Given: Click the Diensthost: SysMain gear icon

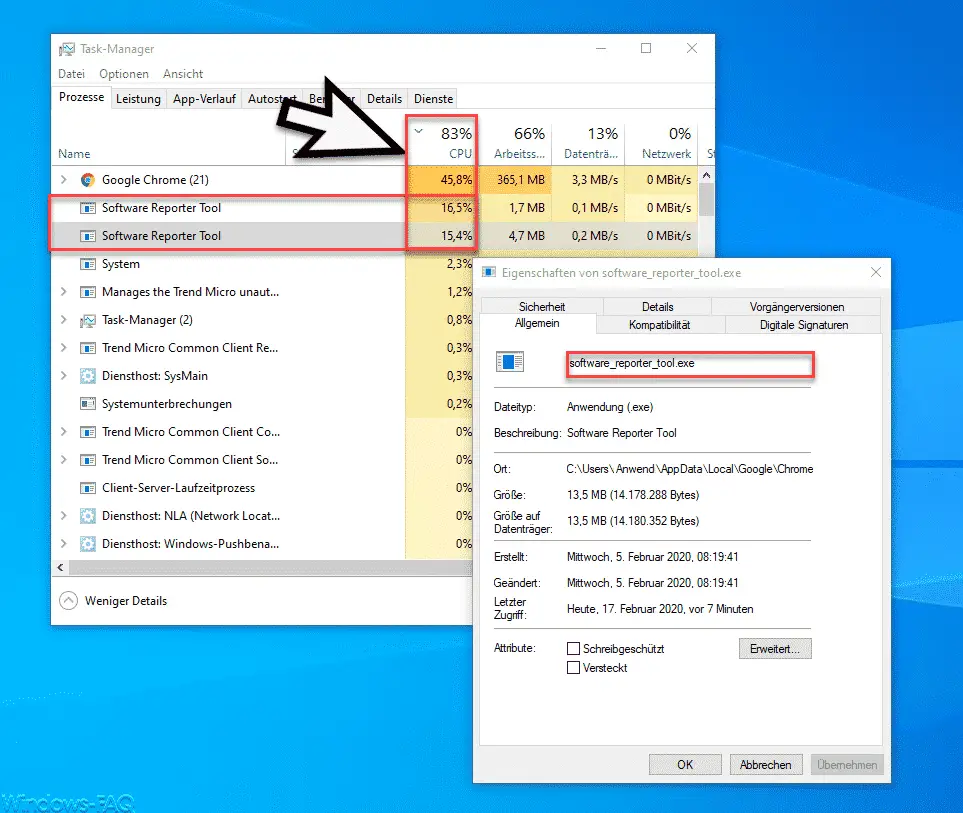Looking at the screenshot, I should 88,376.
